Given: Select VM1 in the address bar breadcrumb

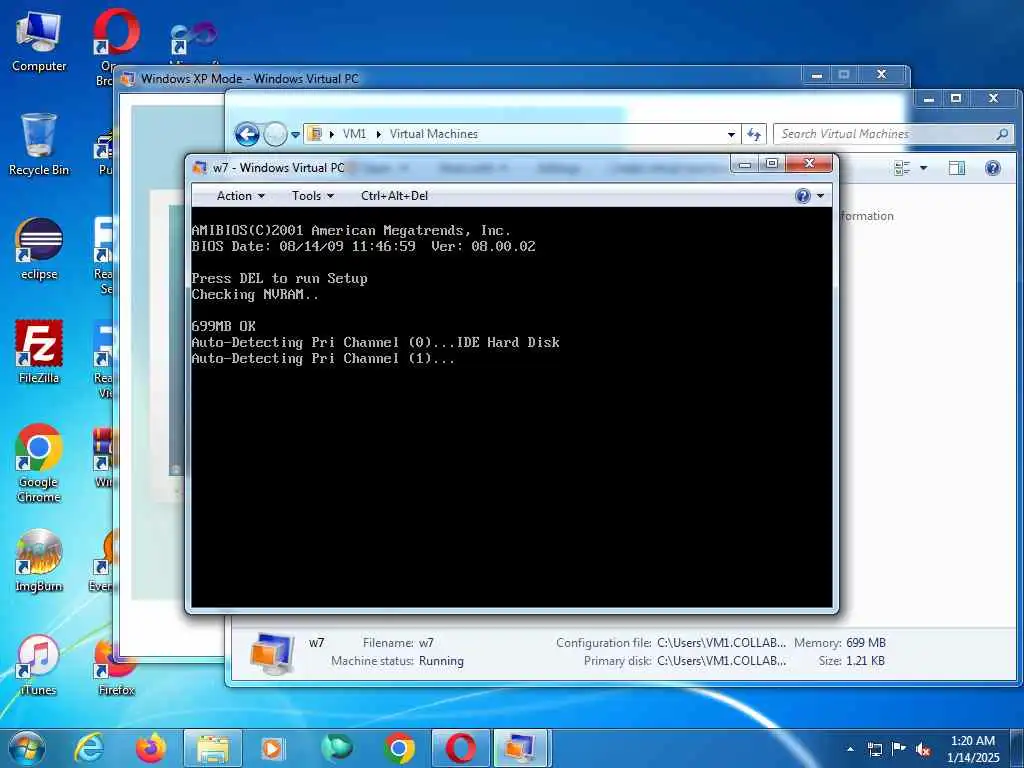Looking at the screenshot, I should point(355,134).
